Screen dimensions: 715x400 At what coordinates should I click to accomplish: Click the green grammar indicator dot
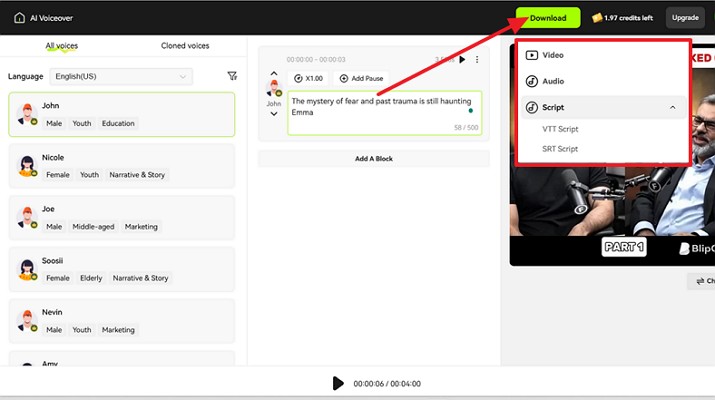[x=471, y=110]
